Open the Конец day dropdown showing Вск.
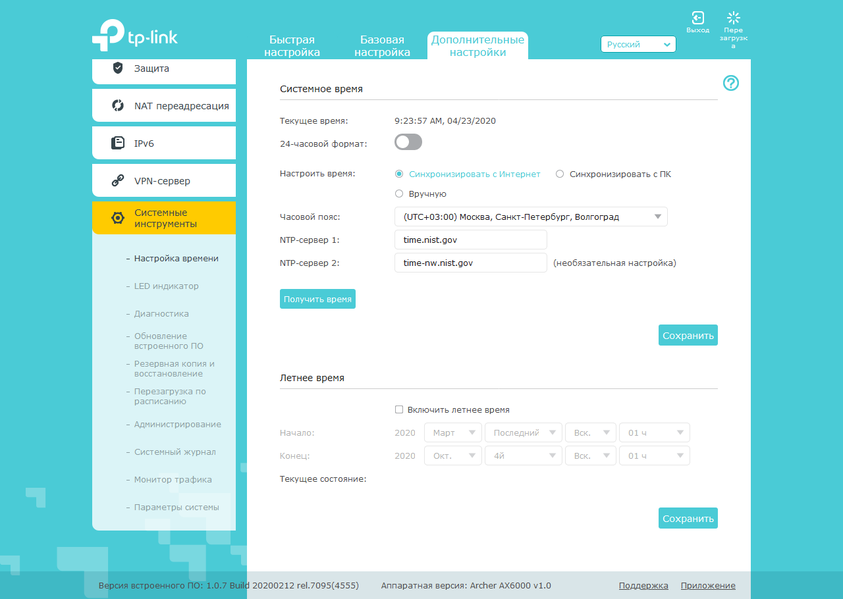Image resolution: width=843 pixels, height=599 pixels. pyautogui.click(x=590, y=456)
